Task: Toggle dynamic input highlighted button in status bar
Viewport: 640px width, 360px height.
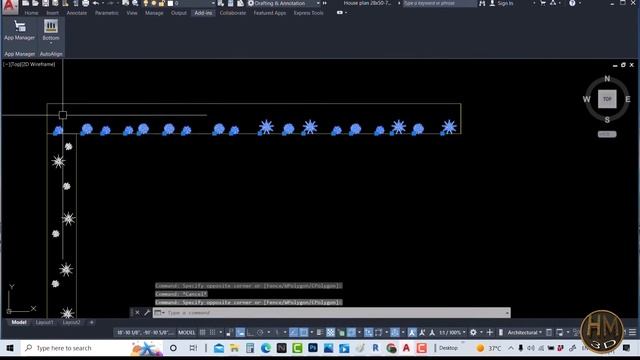Action: coord(240,333)
